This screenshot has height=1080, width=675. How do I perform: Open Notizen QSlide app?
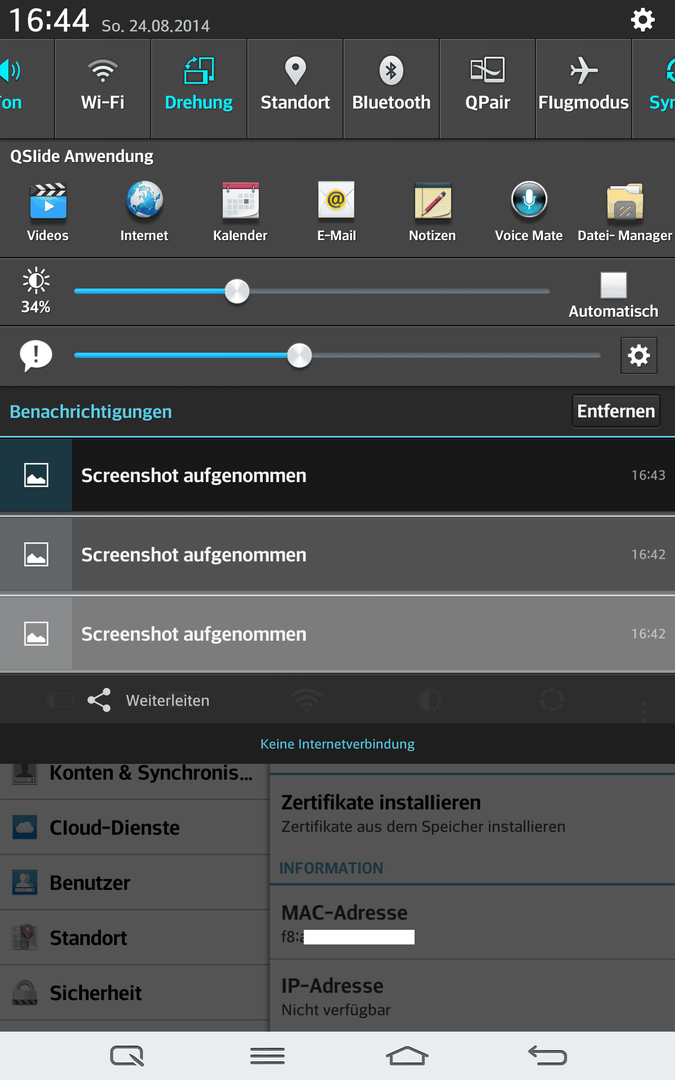pyautogui.click(x=432, y=213)
